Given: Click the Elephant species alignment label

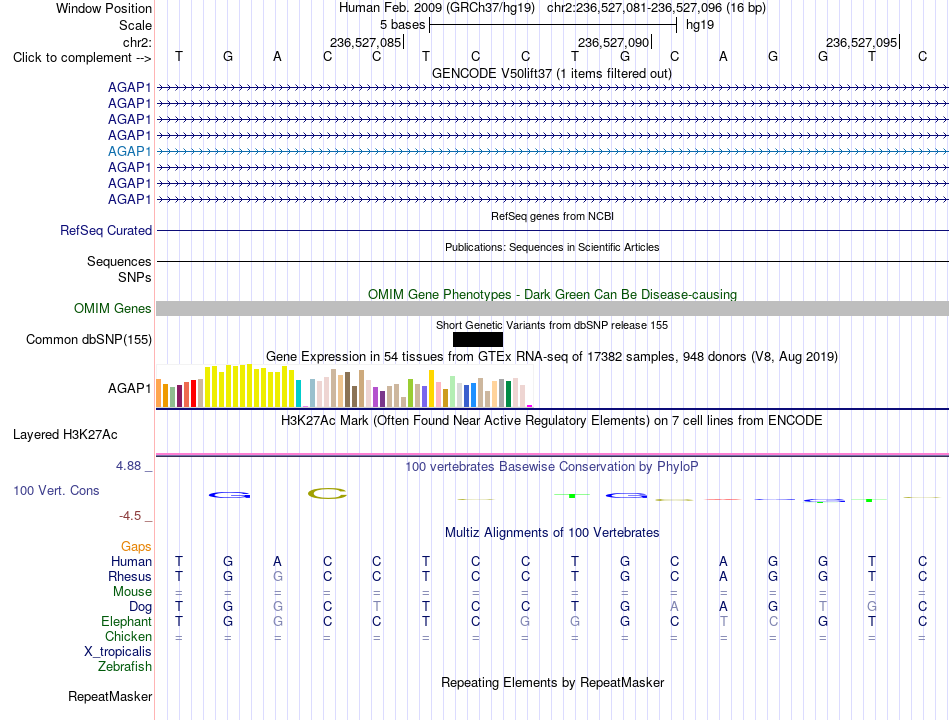Looking at the screenshot, I should click(126, 621).
